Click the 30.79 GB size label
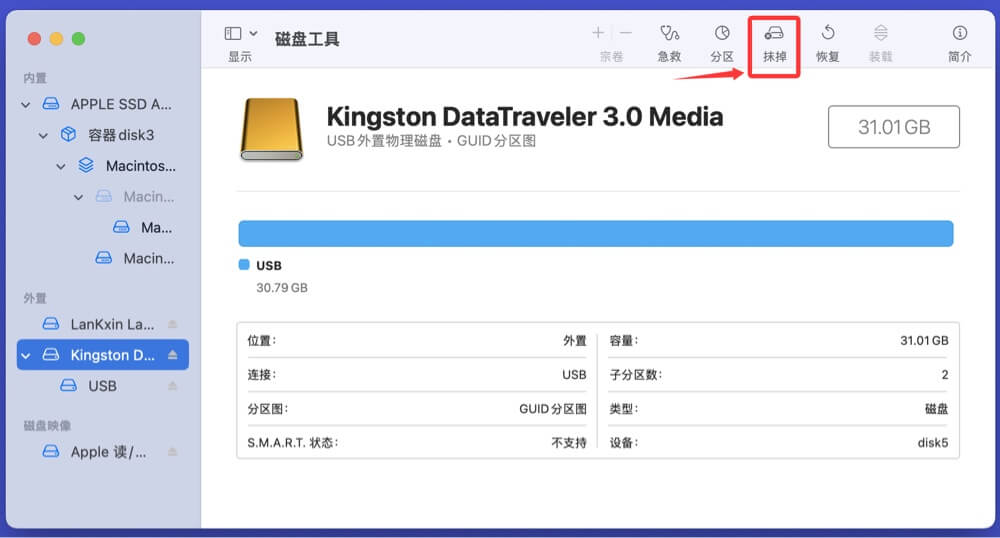 click(x=282, y=287)
